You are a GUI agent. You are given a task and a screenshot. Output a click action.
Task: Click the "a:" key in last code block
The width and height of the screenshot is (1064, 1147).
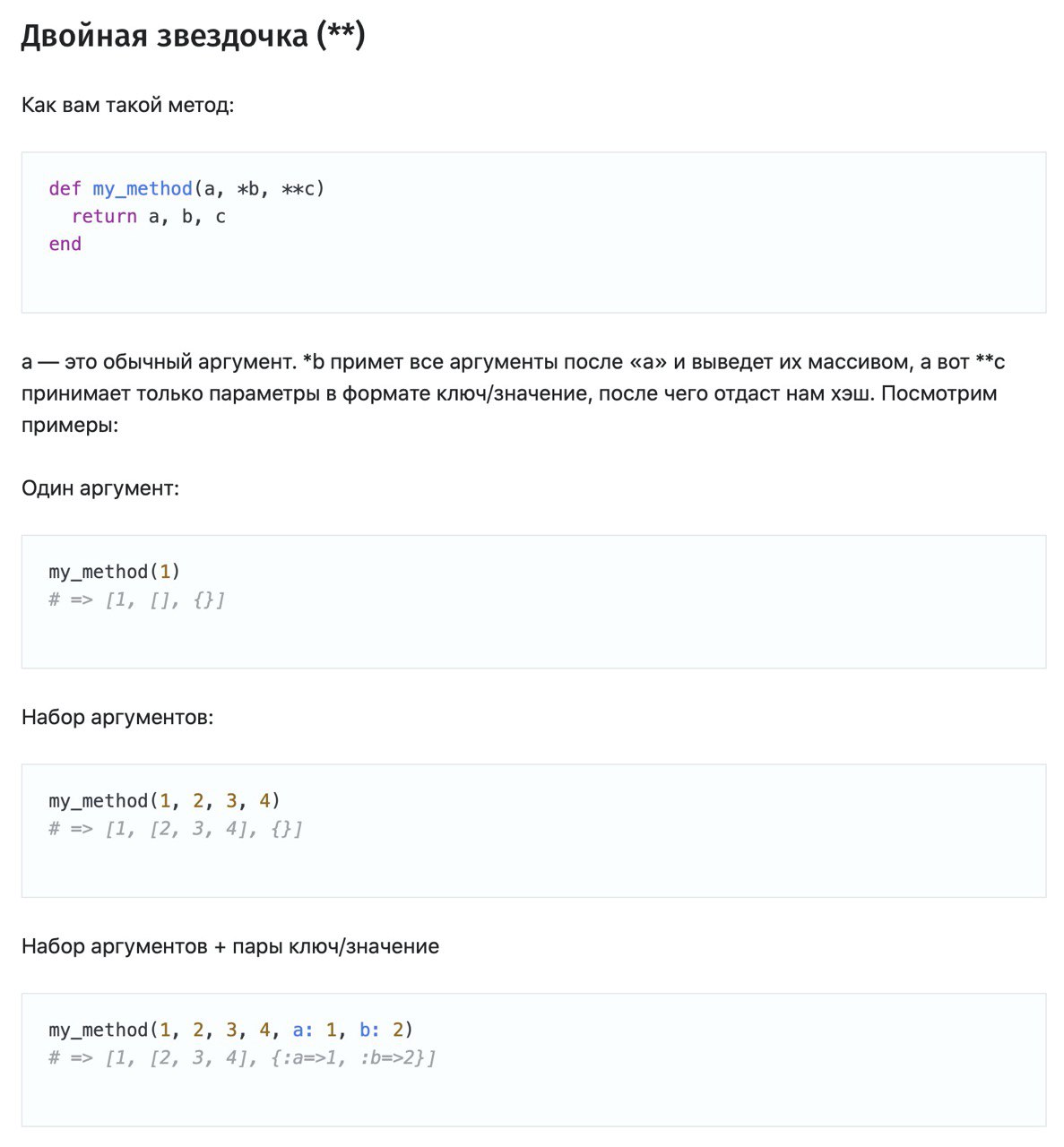pyautogui.click(x=303, y=1030)
